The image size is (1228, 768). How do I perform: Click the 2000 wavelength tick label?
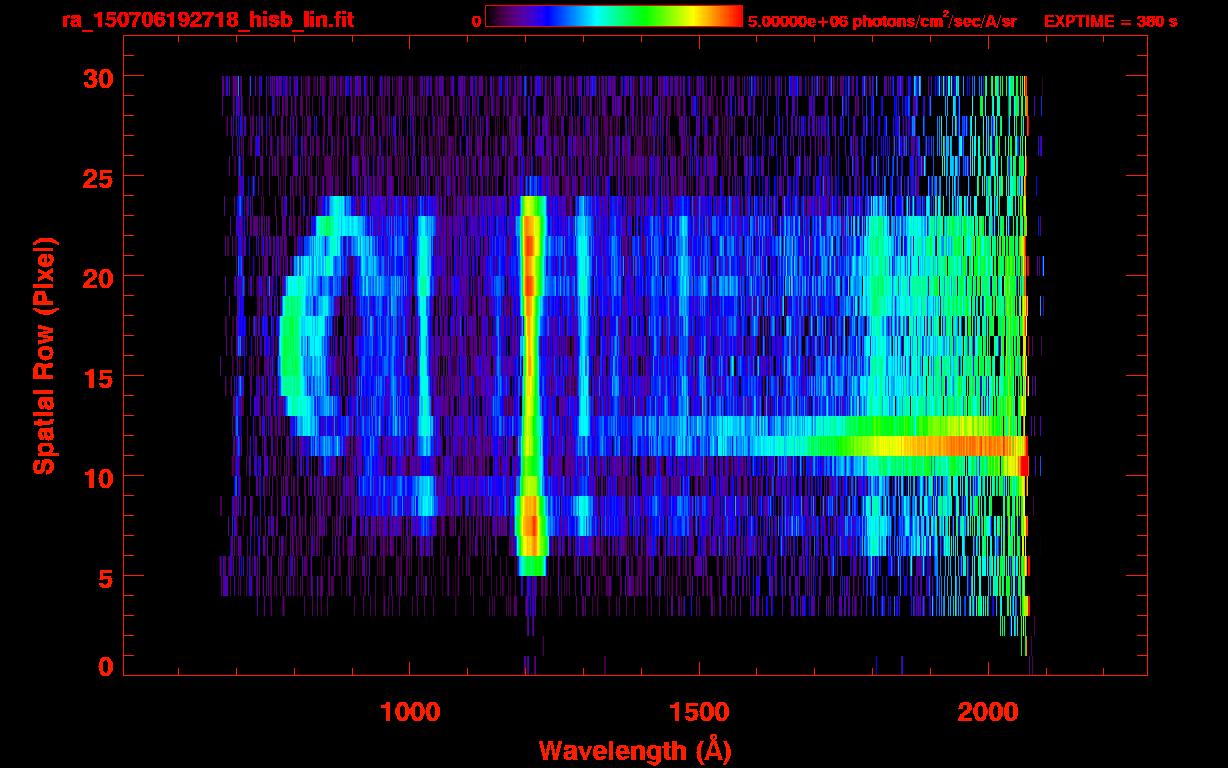click(987, 712)
